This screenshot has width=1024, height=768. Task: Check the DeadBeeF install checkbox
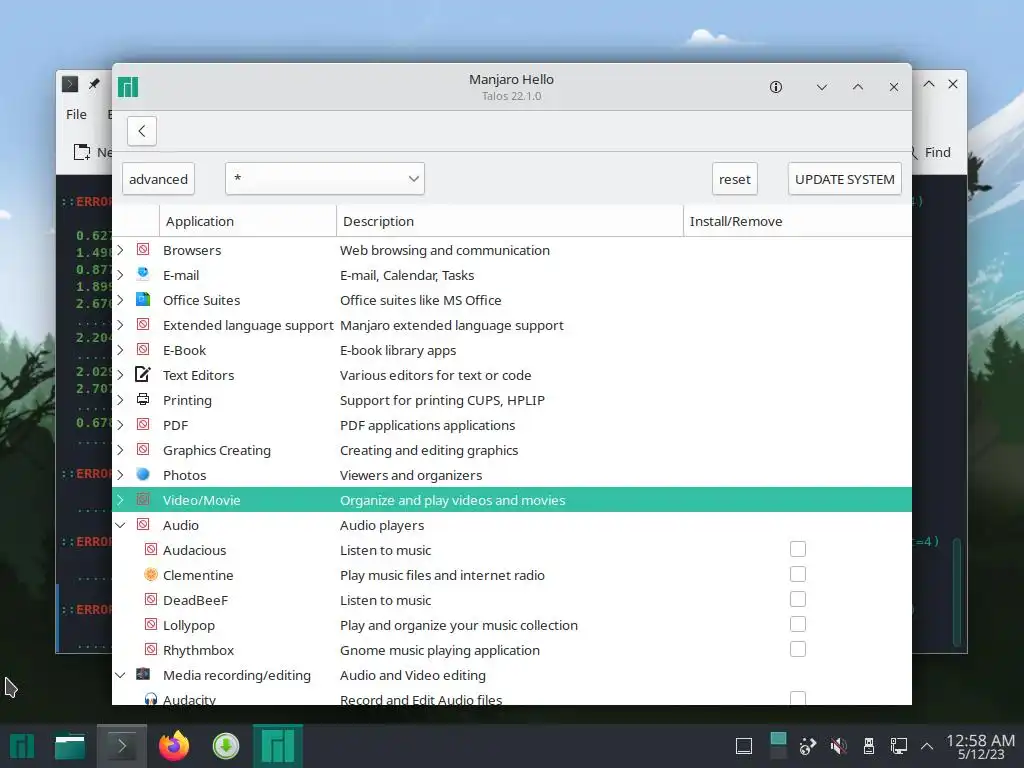(x=797, y=599)
